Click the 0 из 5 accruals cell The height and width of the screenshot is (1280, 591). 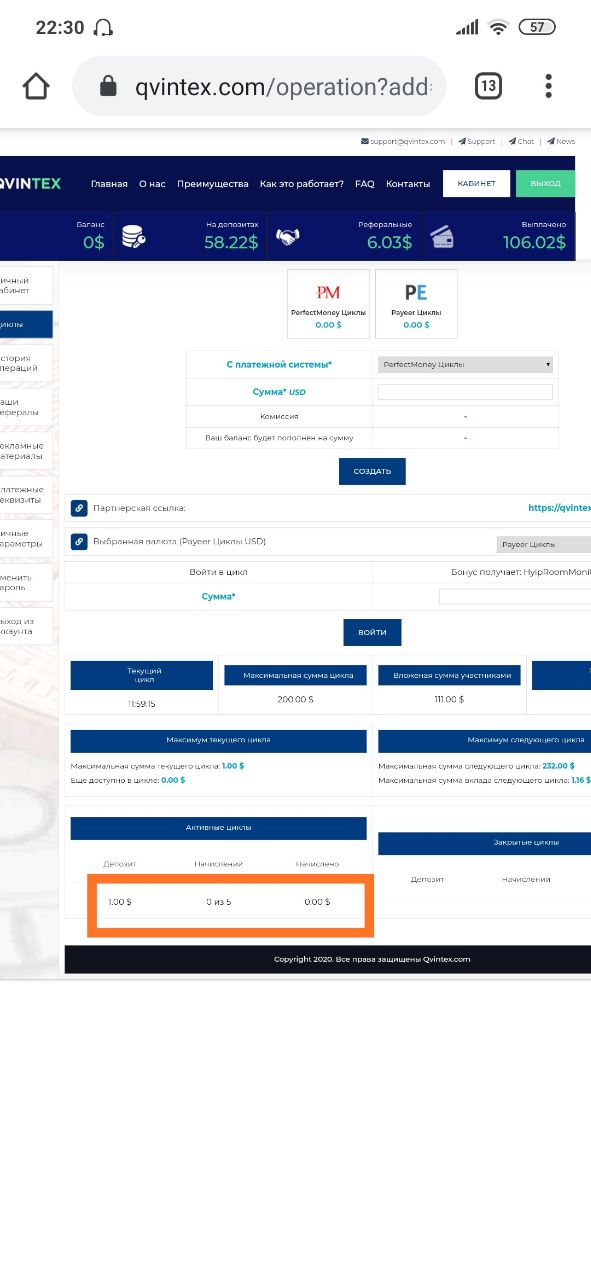click(x=219, y=902)
